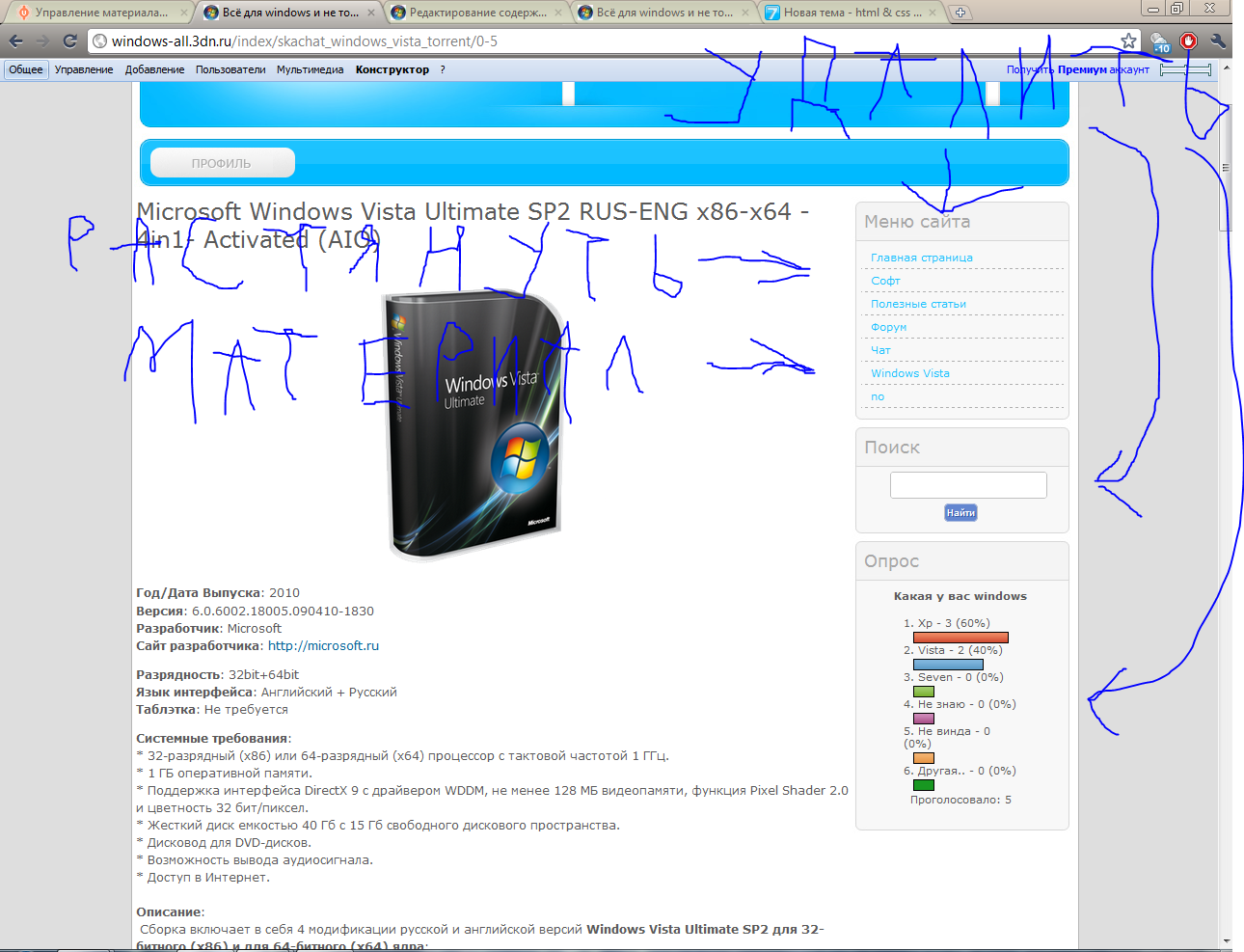Click the browser forward arrow

42,41
